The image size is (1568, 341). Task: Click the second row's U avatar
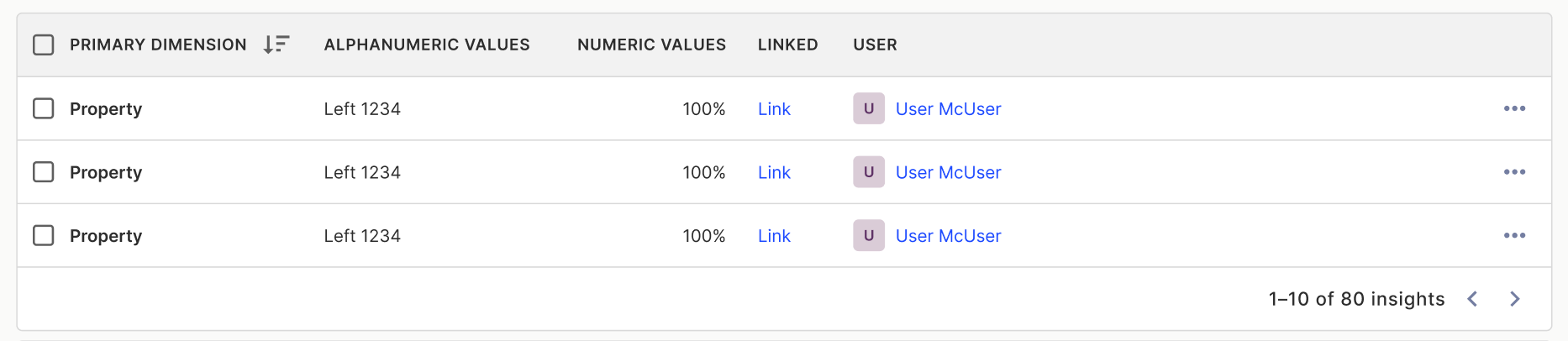click(x=869, y=172)
